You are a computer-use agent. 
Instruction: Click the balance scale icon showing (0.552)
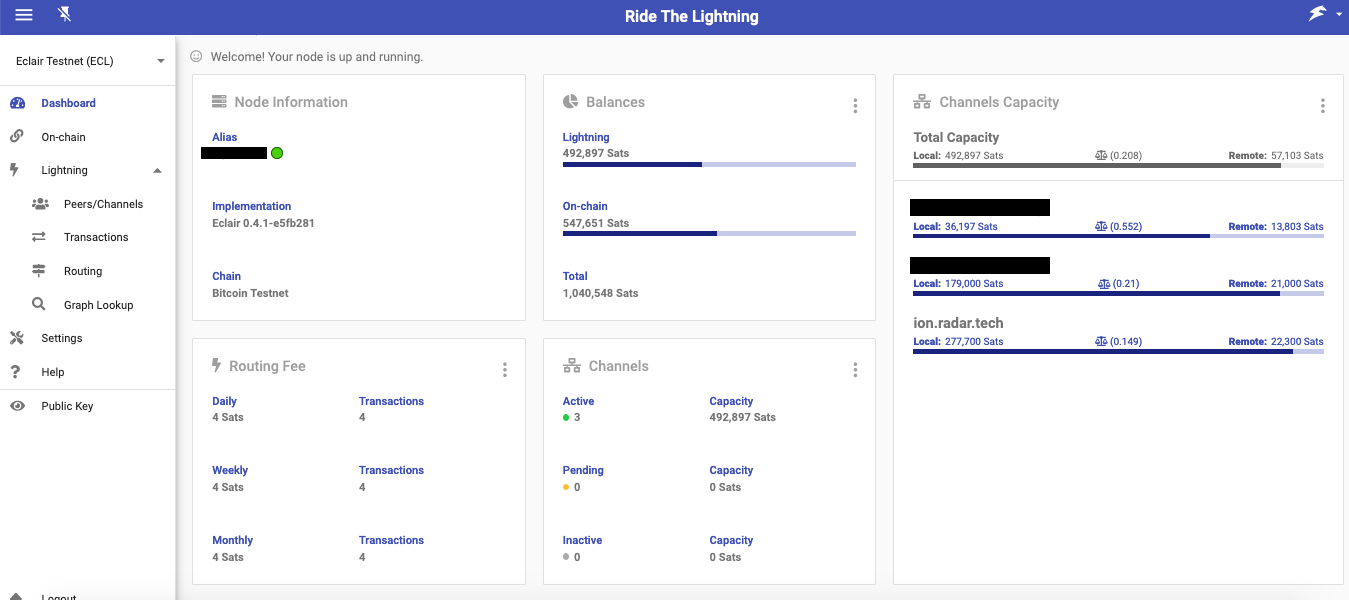[1101, 227]
